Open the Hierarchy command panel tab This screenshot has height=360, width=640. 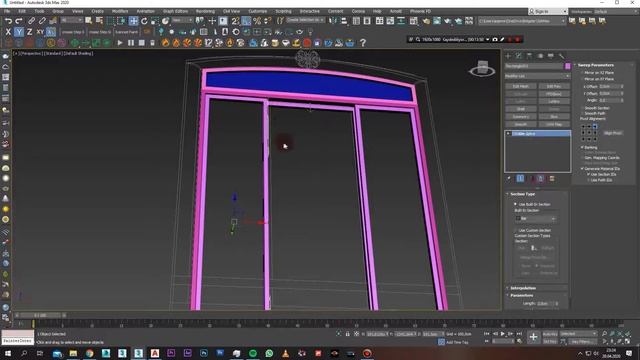pos(529,56)
